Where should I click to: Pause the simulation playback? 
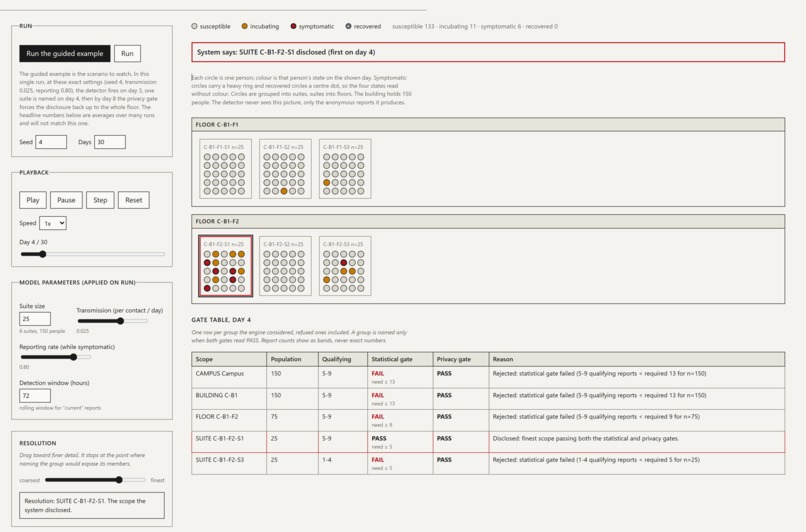click(x=66, y=200)
